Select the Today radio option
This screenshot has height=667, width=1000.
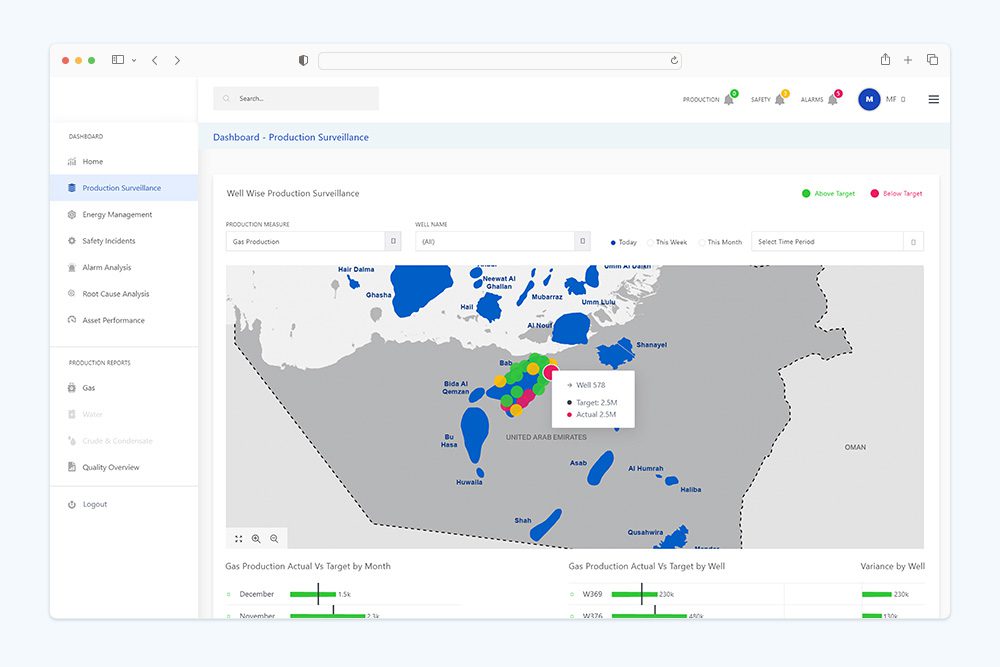(x=613, y=242)
